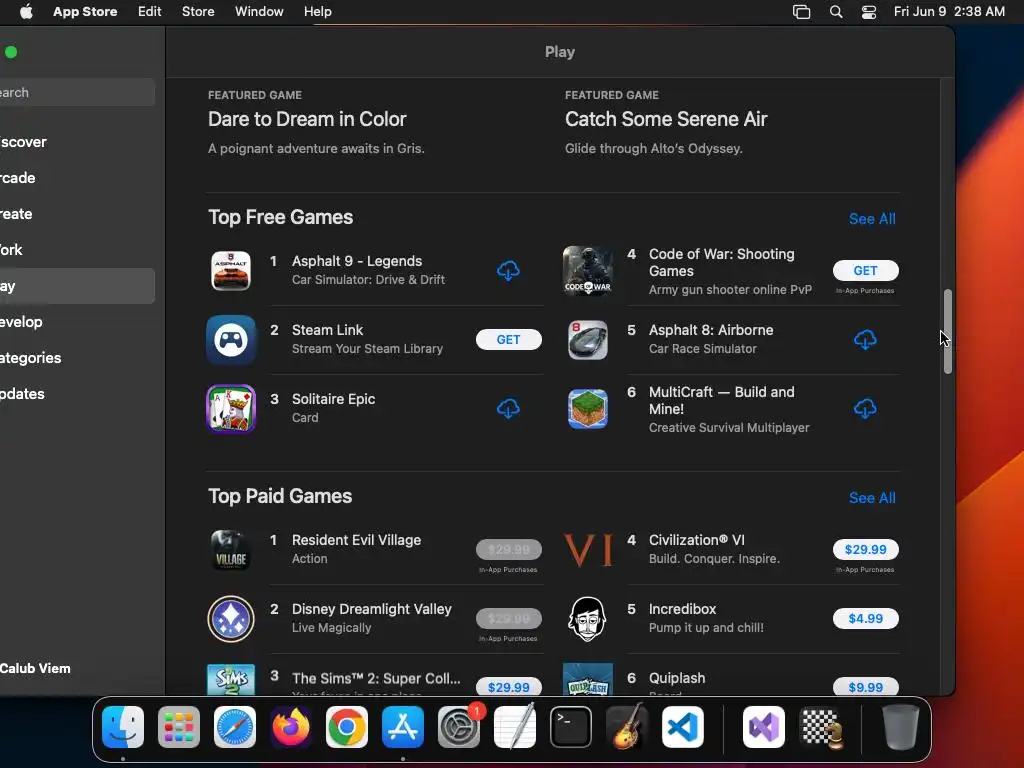See All Top Paid Games
The height and width of the screenshot is (768, 1024).
click(x=872, y=498)
